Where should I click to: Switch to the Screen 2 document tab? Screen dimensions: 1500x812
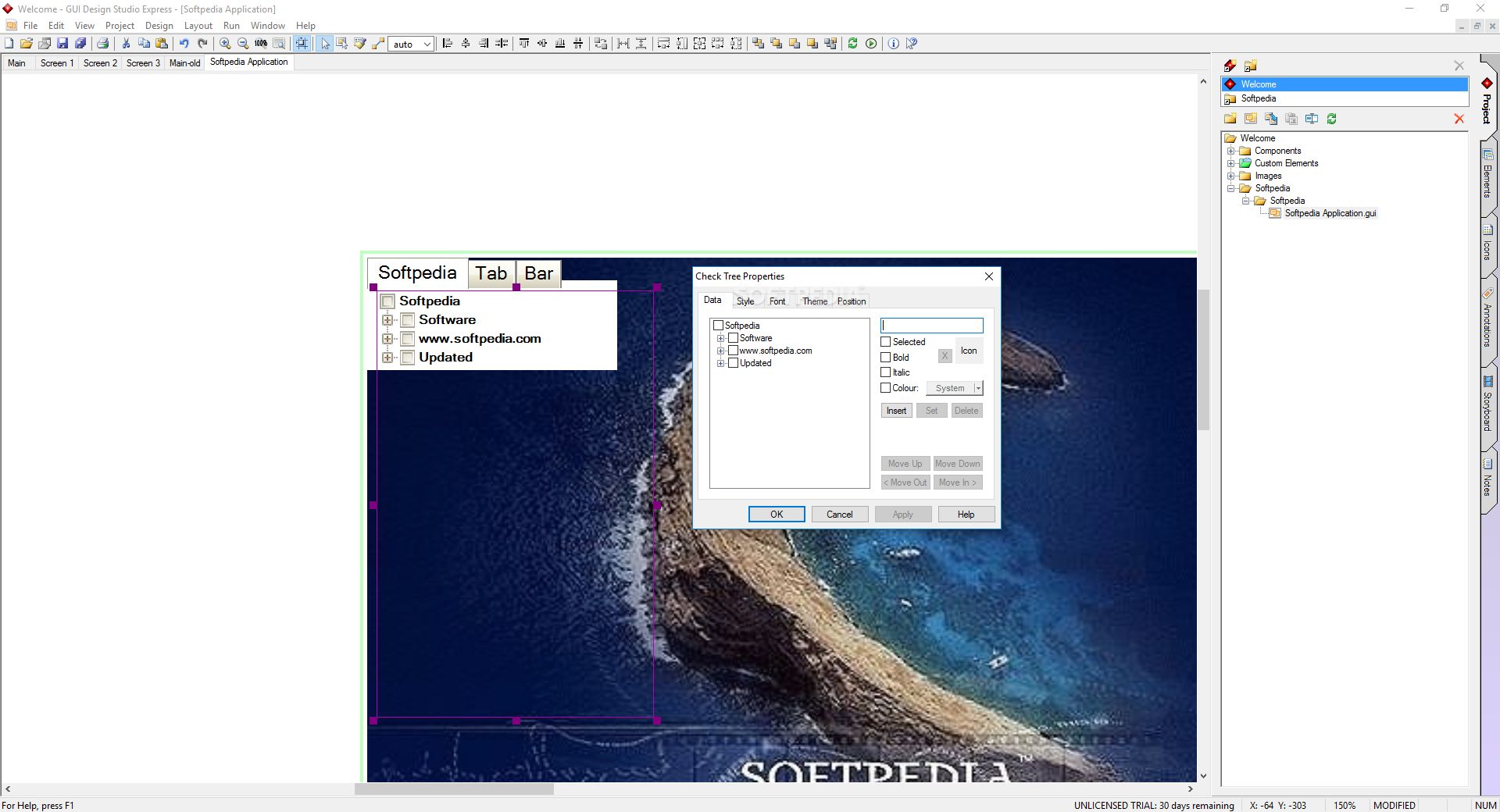100,63
